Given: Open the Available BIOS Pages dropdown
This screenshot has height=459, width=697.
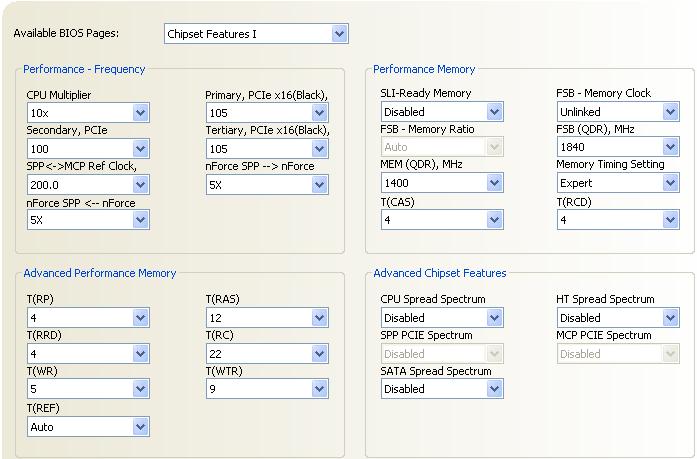Looking at the screenshot, I should 256,34.
